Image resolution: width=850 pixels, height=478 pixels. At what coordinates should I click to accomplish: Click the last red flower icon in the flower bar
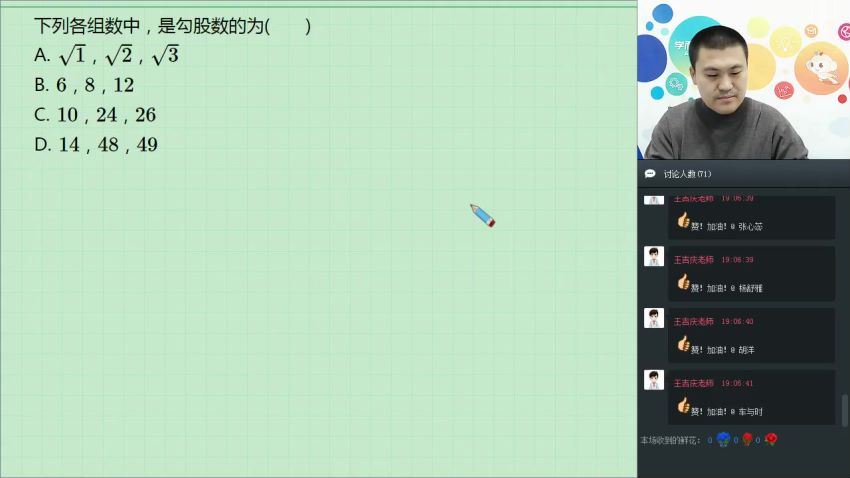click(x=771, y=439)
